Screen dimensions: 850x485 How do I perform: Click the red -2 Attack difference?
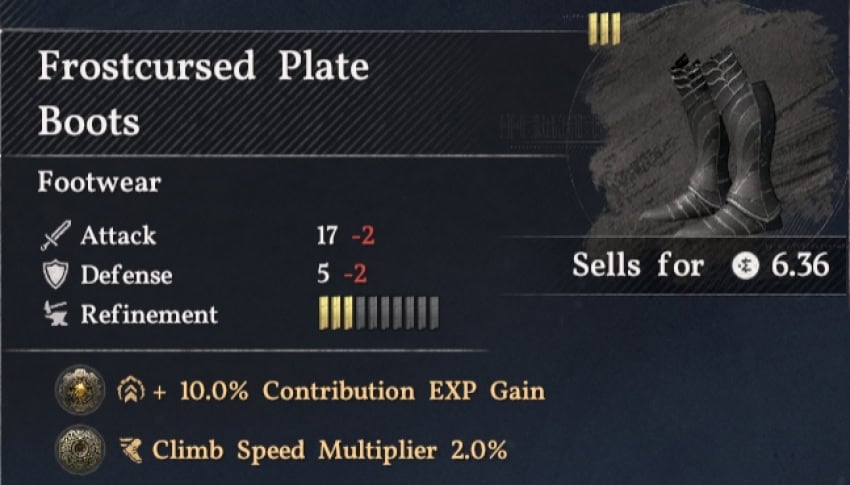click(362, 236)
